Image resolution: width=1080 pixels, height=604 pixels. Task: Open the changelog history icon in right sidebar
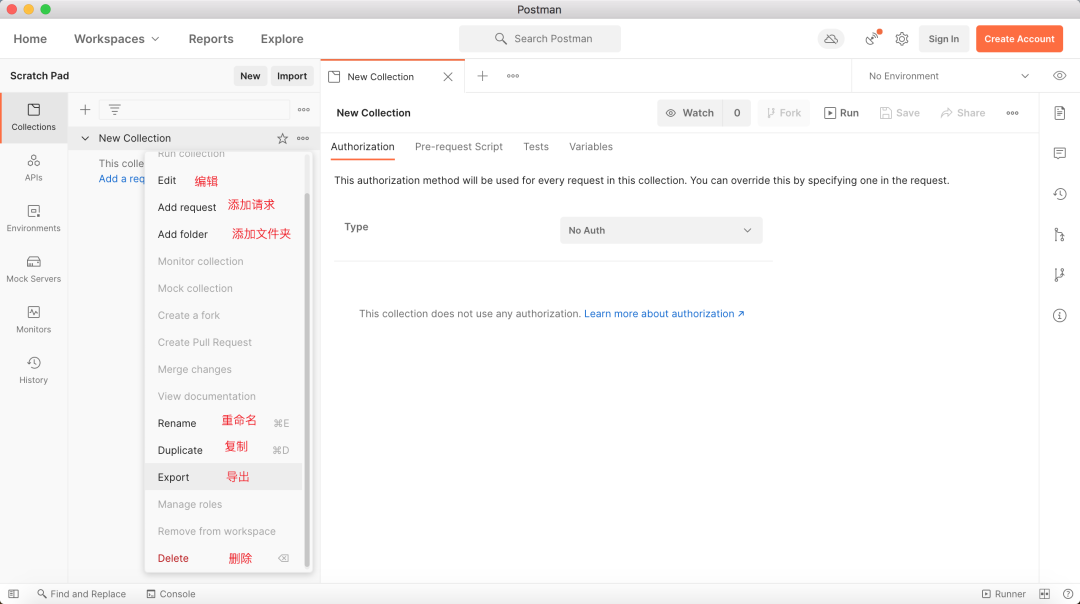tap(1059, 194)
